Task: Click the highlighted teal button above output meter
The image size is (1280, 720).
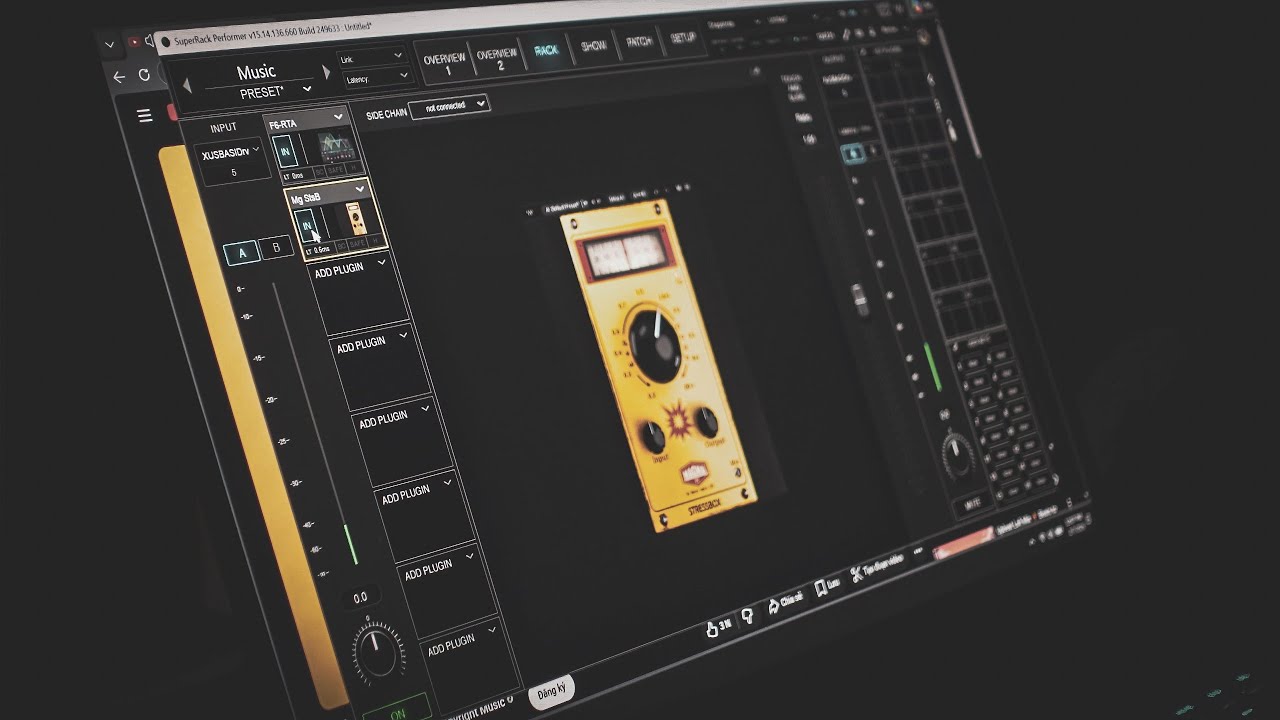Action: tap(853, 154)
